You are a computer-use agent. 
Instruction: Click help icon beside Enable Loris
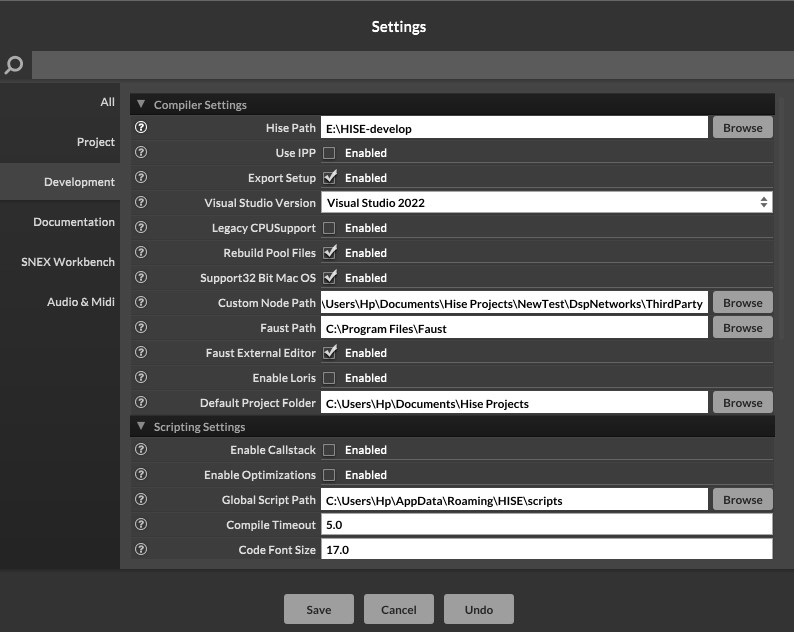click(141, 378)
